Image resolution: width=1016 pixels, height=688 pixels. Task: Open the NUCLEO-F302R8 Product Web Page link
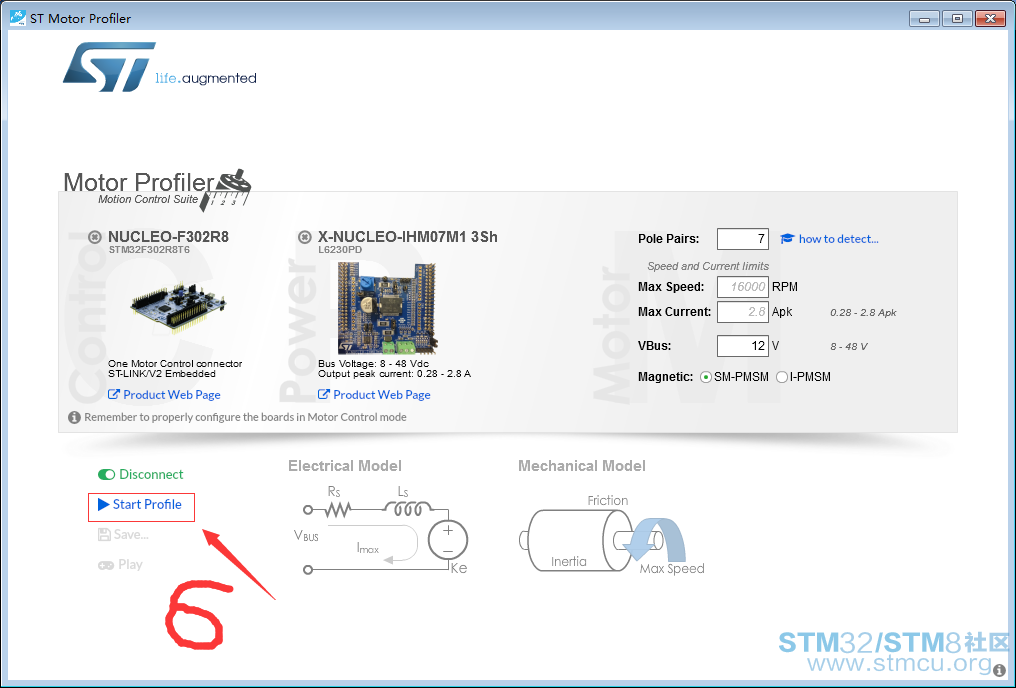pyautogui.click(x=164, y=395)
